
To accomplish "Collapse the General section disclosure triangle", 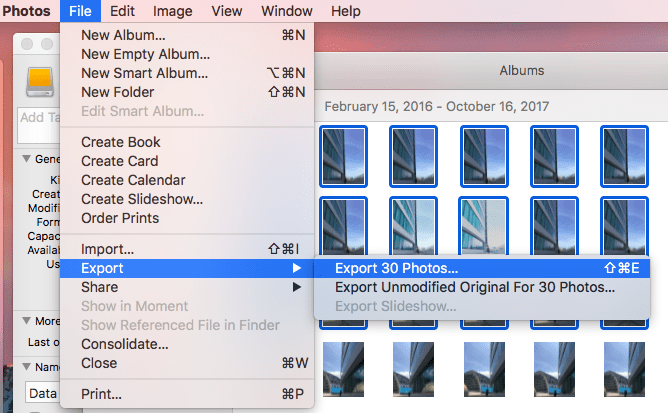I will [26, 159].
